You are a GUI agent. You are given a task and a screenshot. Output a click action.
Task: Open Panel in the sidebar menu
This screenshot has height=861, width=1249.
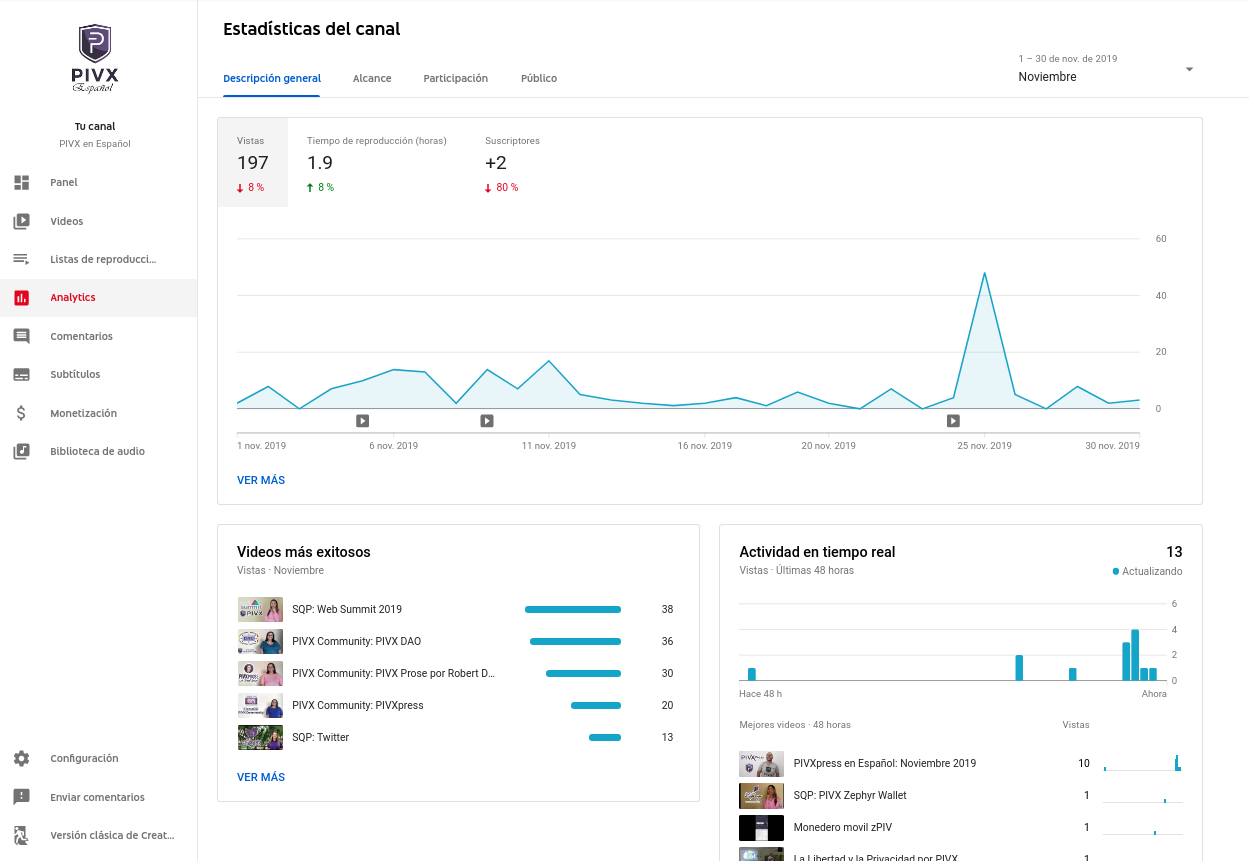(x=98, y=183)
